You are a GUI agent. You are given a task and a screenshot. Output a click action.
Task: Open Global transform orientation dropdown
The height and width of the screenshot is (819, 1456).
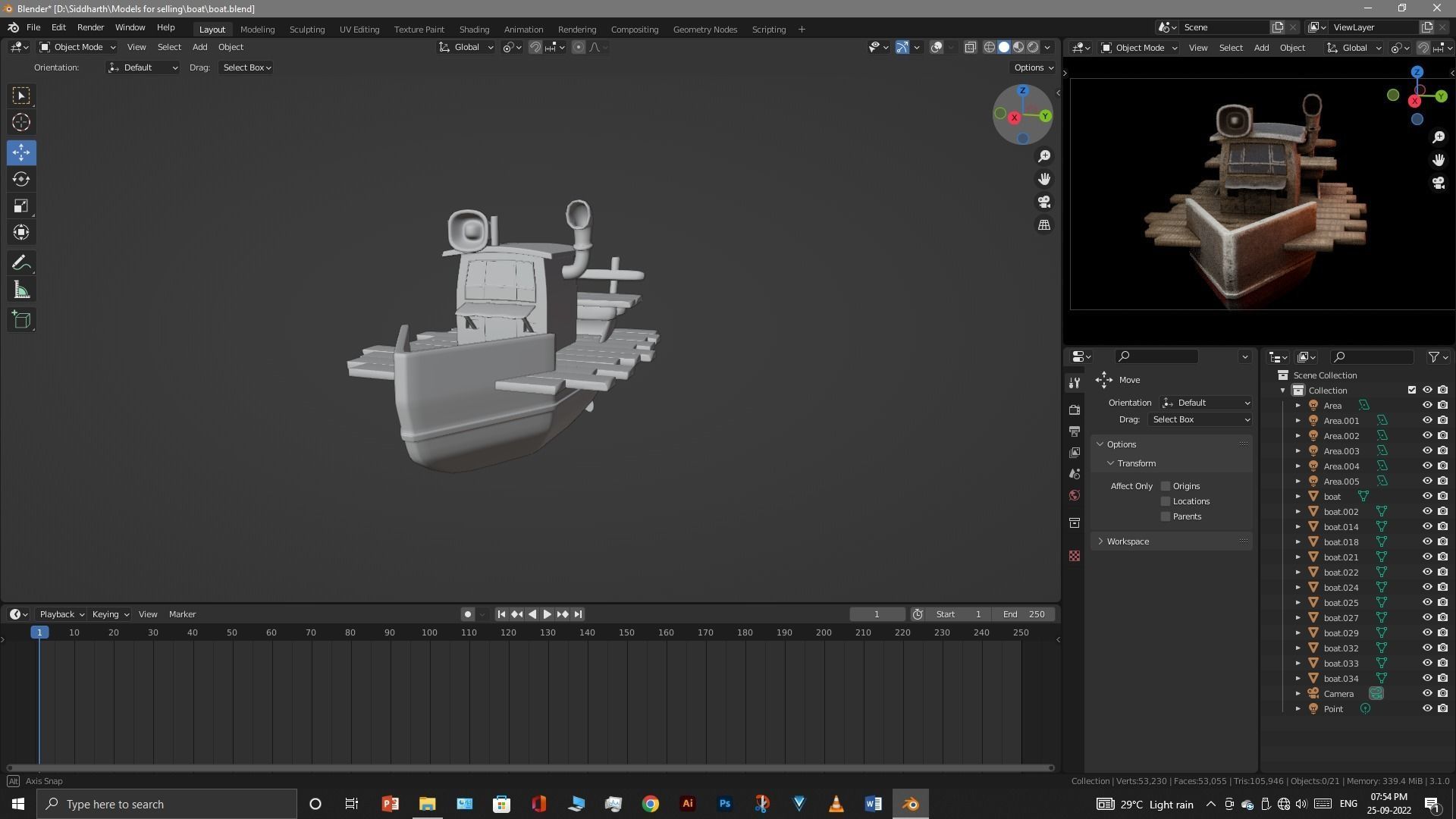[466, 47]
